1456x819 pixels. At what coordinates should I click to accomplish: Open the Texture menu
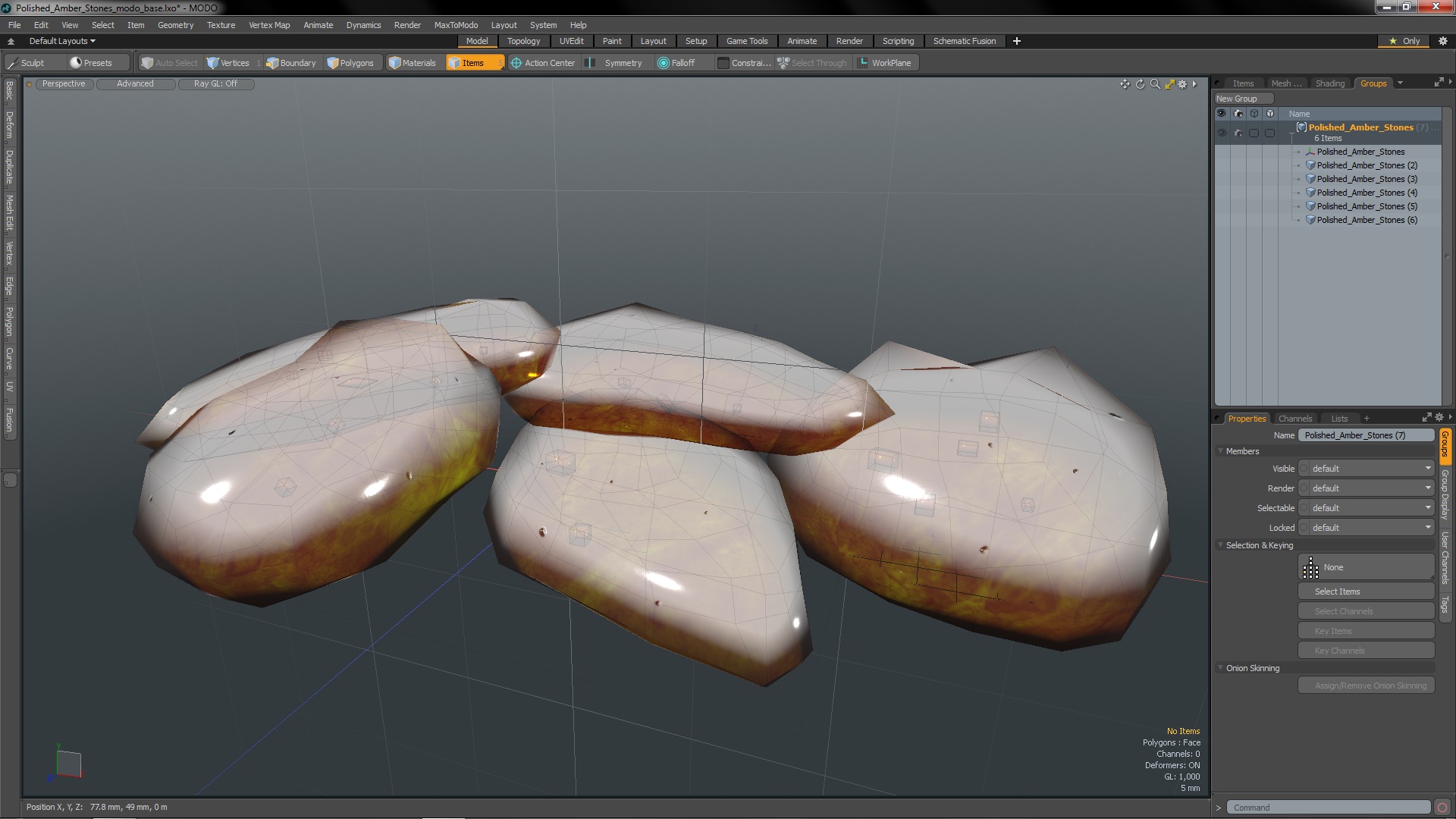click(x=221, y=25)
